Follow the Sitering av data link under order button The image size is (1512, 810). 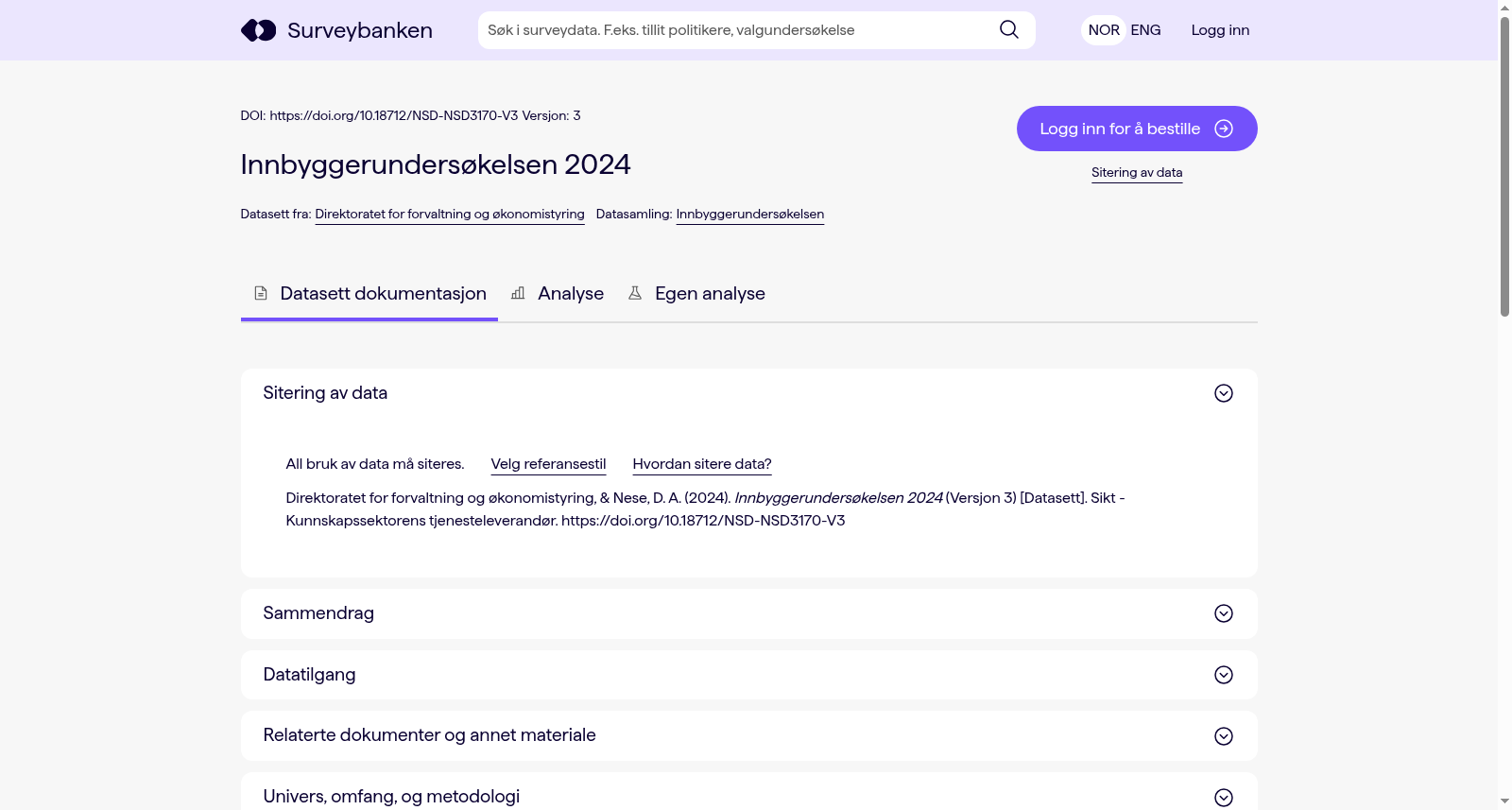point(1137,173)
